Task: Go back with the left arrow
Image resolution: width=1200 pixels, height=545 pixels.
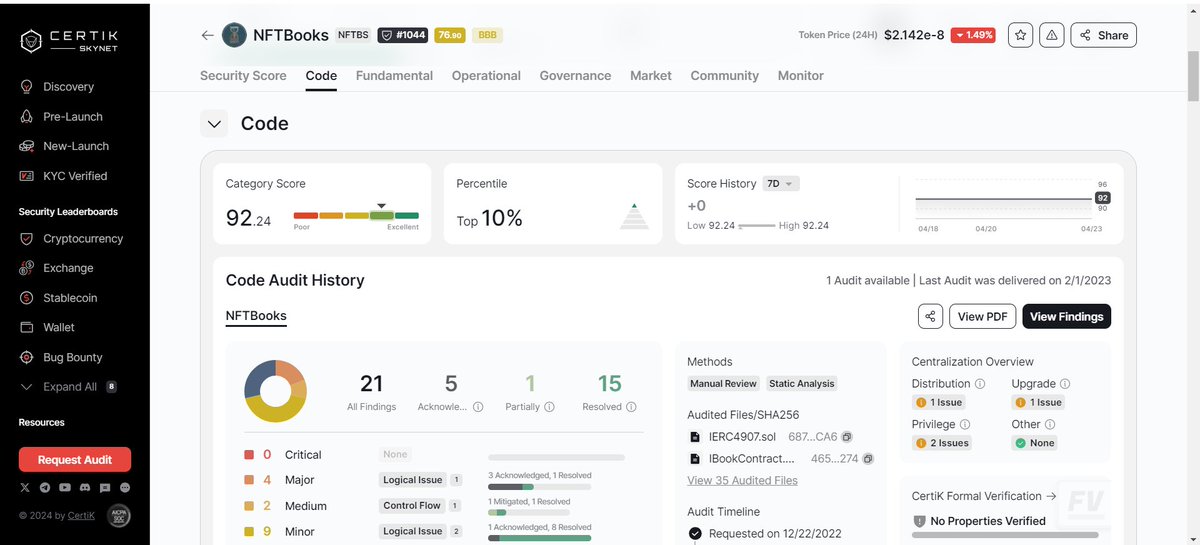Action: pos(207,35)
